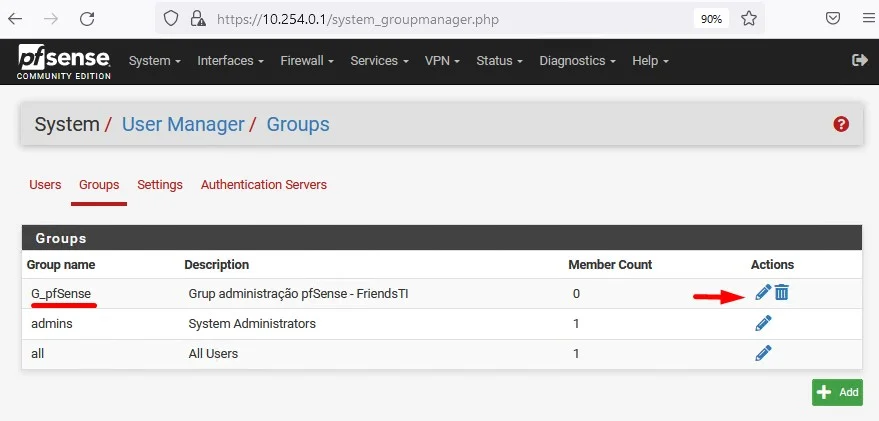This screenshot has height=421, width=879.
Task: Follow the User Manager breadcrumb link
Action: (x=183, y=124)
